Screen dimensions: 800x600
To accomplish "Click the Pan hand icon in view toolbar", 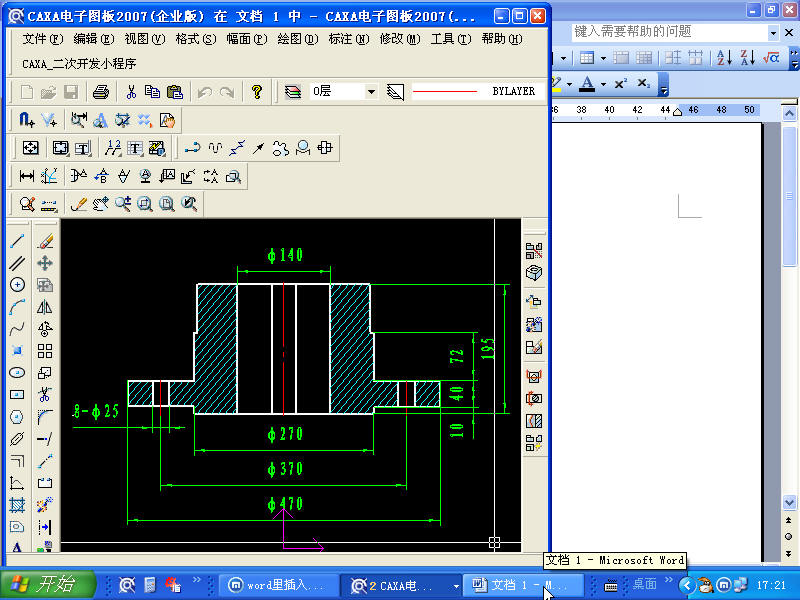I will 101,204.
